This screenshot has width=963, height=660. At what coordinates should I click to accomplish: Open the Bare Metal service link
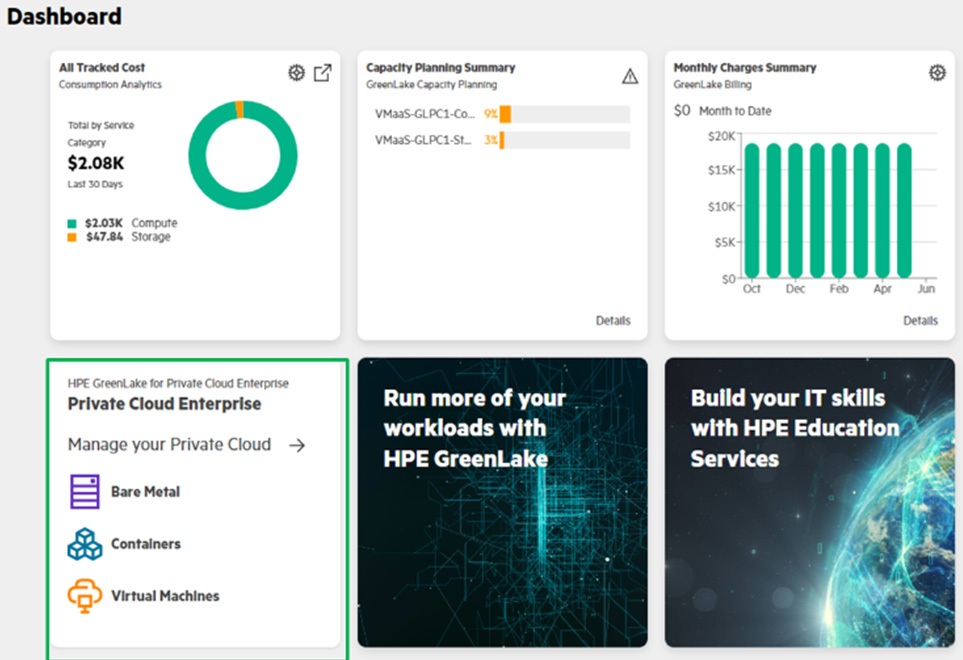point(146,492)
